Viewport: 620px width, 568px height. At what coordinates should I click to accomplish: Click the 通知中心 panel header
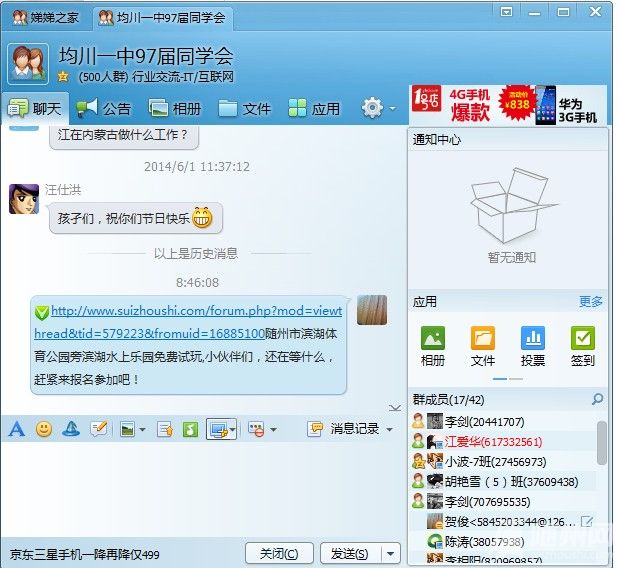point(508,140)
